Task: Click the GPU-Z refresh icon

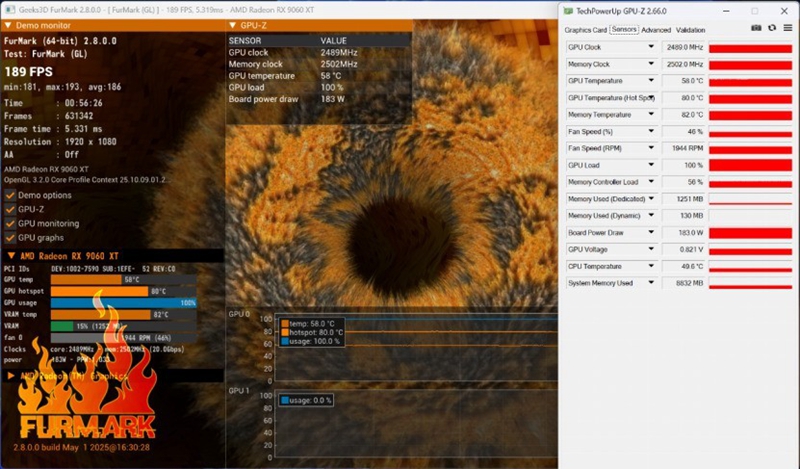Action: [772, 29]
